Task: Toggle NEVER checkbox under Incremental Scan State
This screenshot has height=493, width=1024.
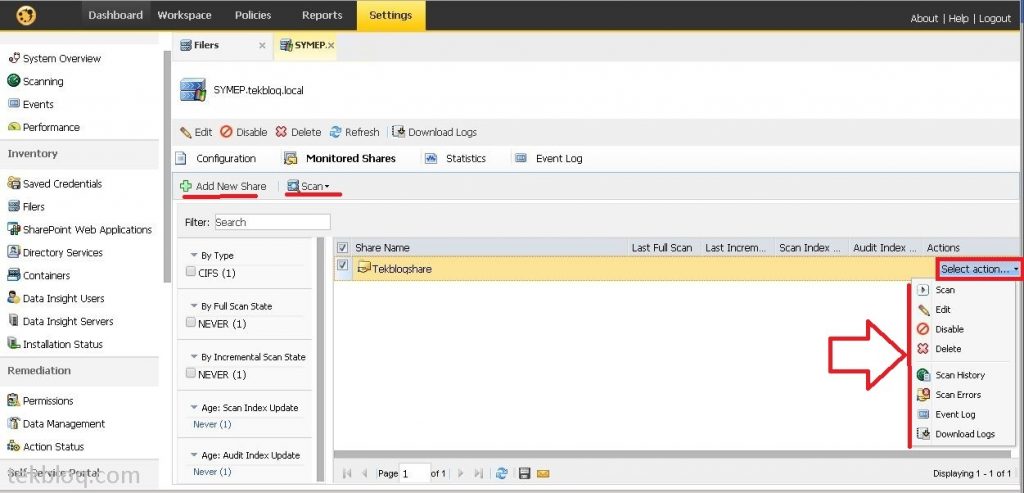Action: (x=191, y=373)
